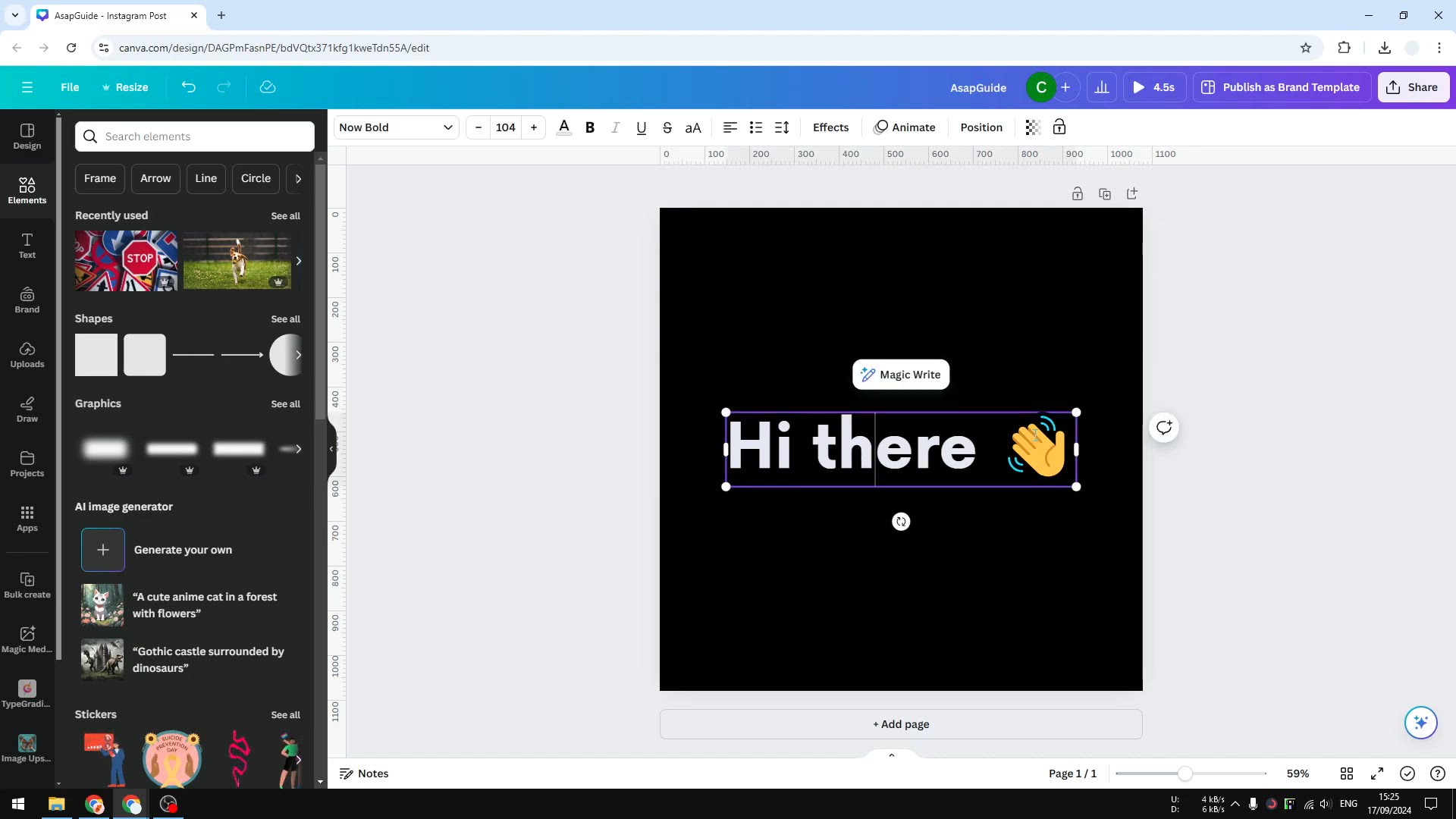Click the zoom slider handle

1185,773
